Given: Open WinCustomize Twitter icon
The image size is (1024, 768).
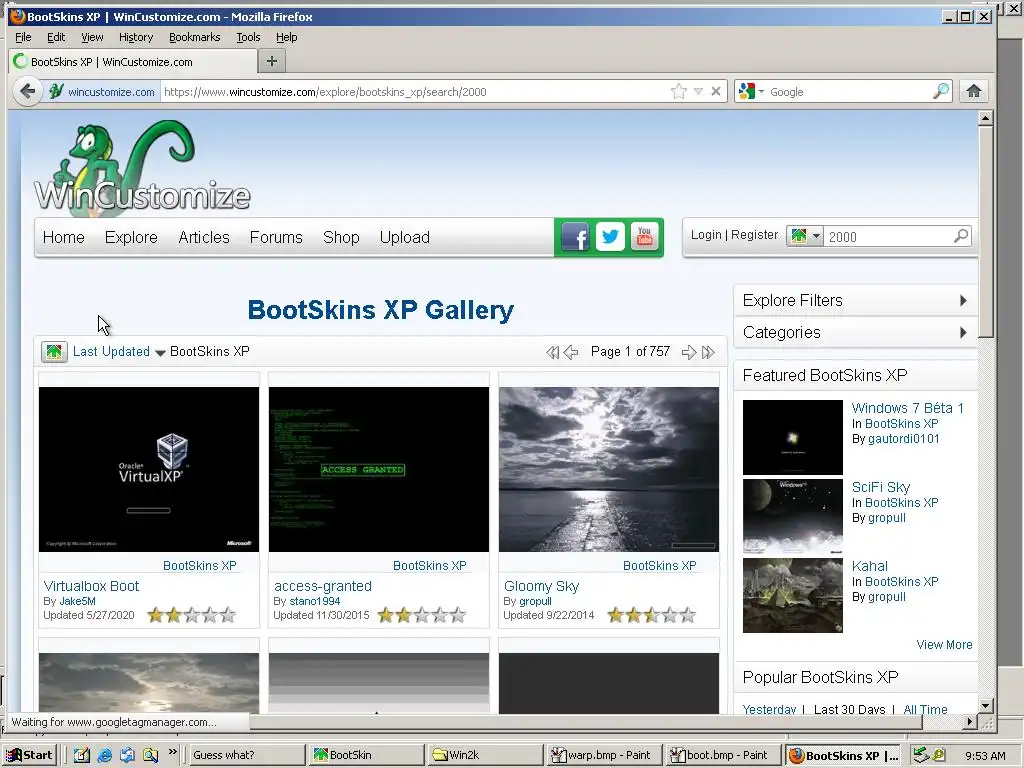Looking at the screenshot, I should pyautogui.click(x=610, y=236).
